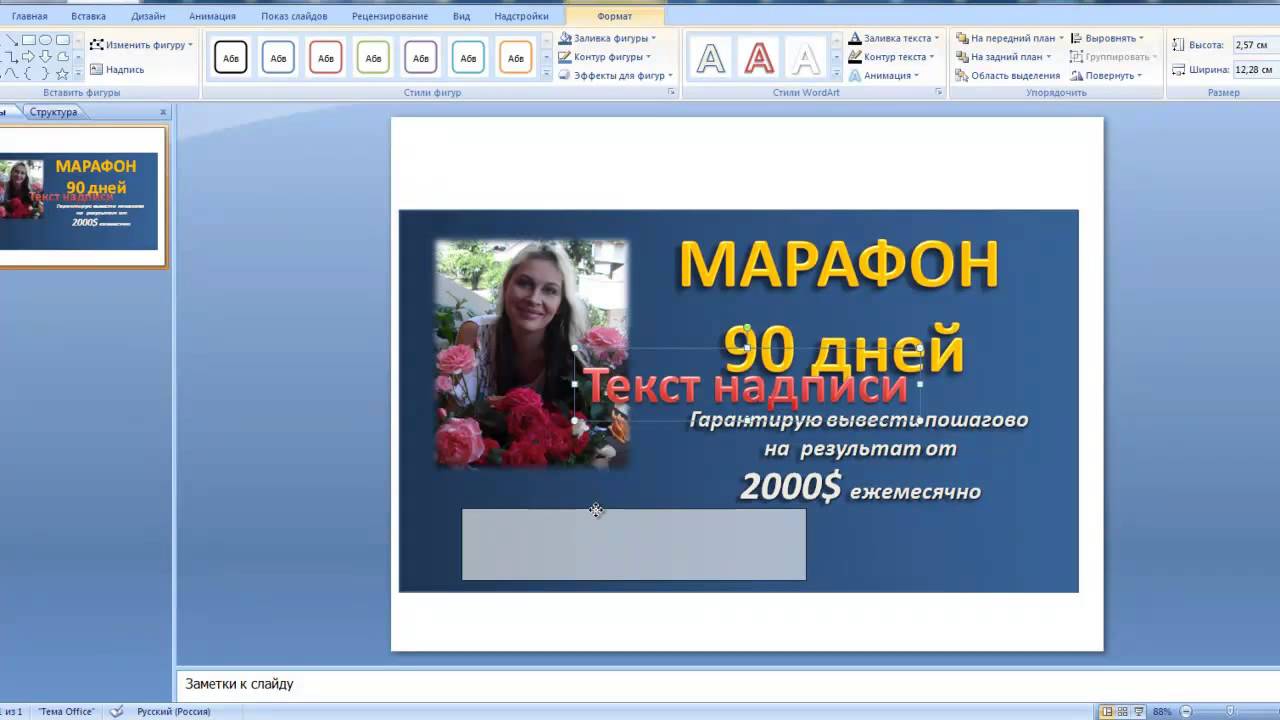Start slideshow from status bar icon
Image resolution: width=1280 pixels, height=720 pixels.
[1137, 712]
